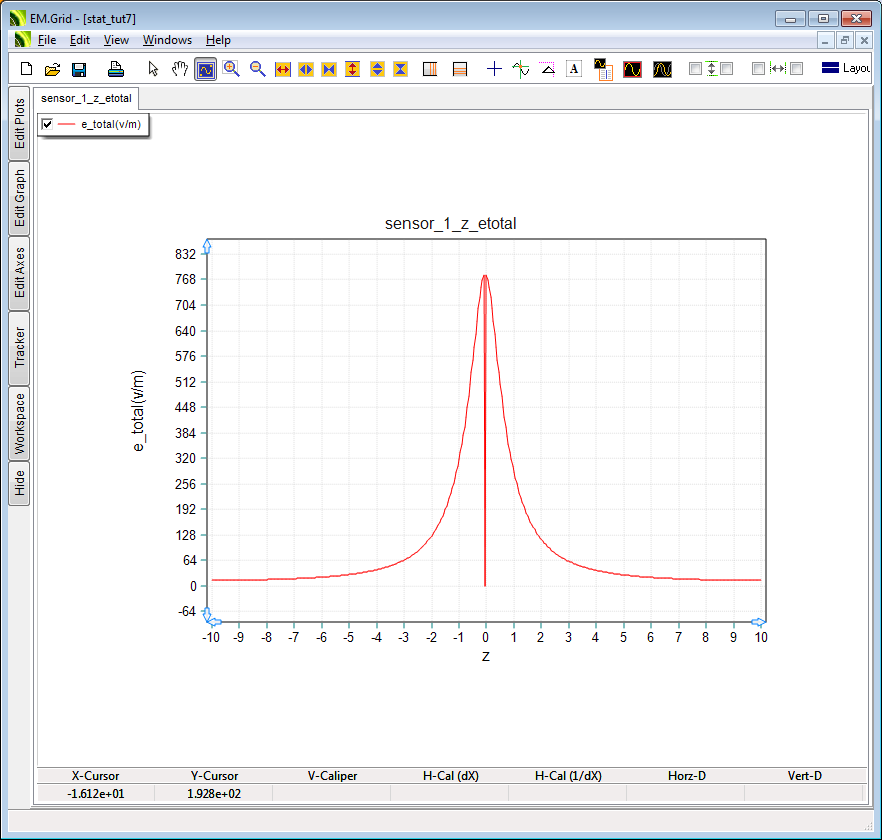Toggle the e_total(v/m) legend checkbox
Viewport: 882px width, 840px height.
(x=47, y=124)
